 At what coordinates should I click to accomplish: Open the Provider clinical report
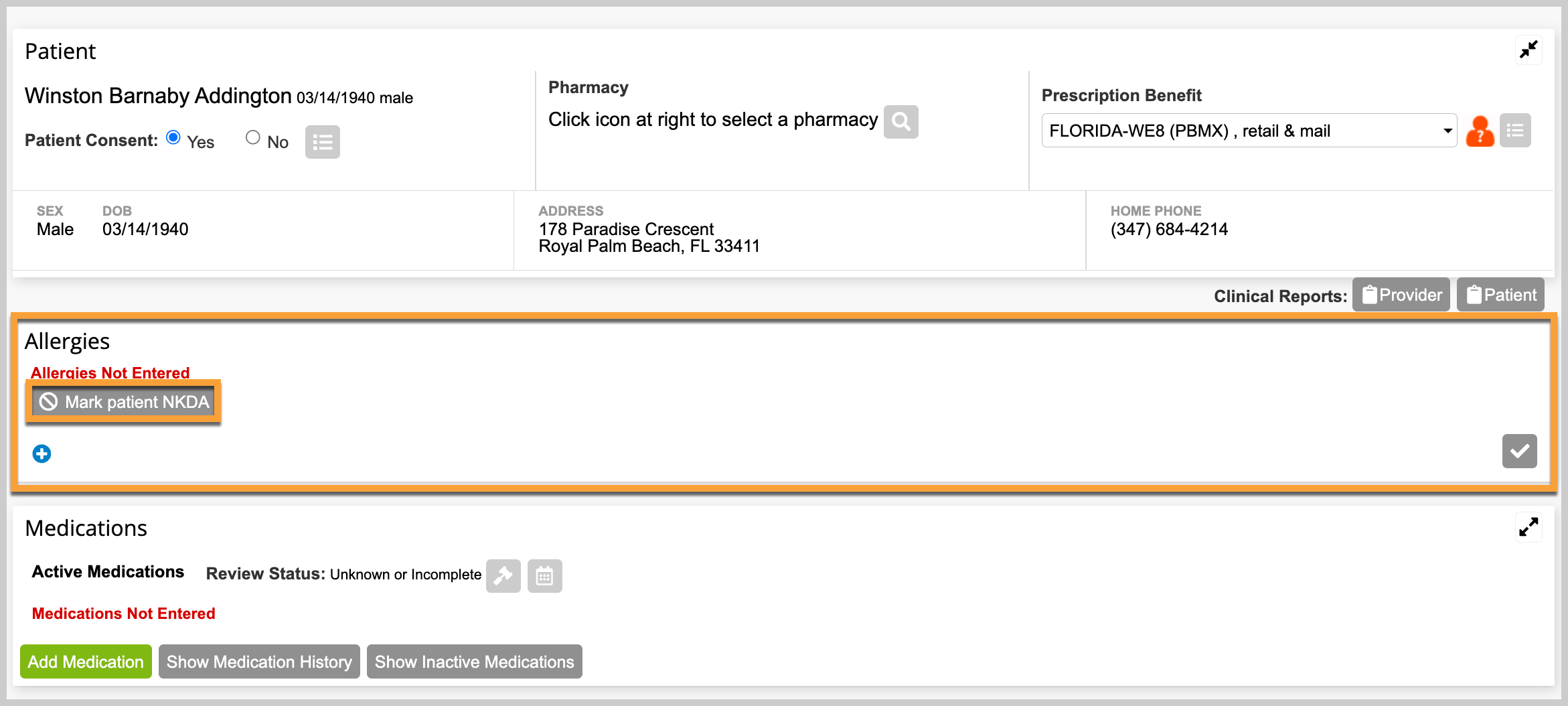(x=1401, y=295)
